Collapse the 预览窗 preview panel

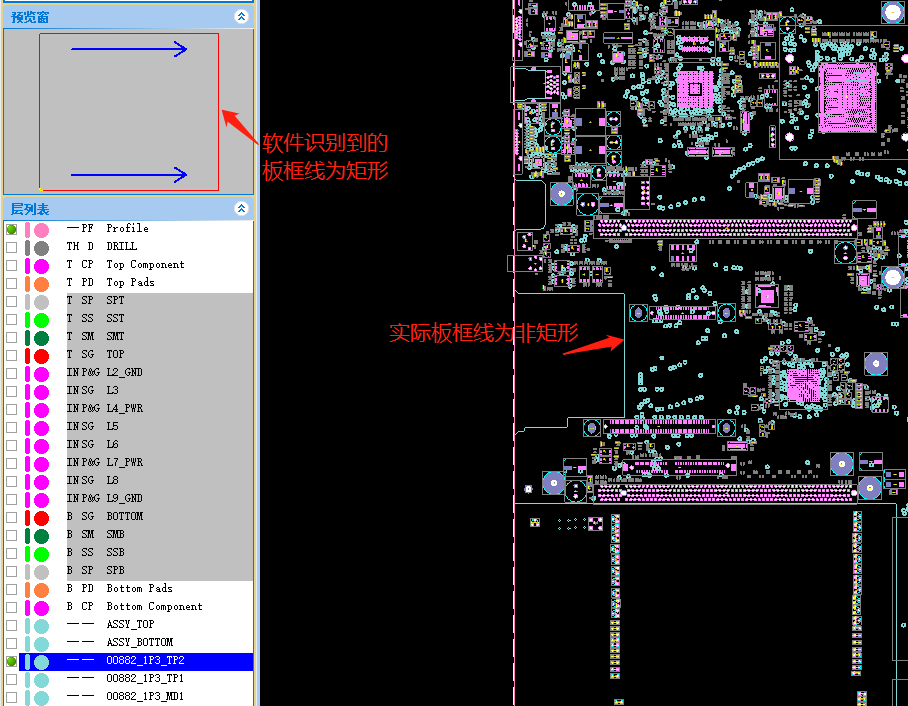click(x=241, y=17)
